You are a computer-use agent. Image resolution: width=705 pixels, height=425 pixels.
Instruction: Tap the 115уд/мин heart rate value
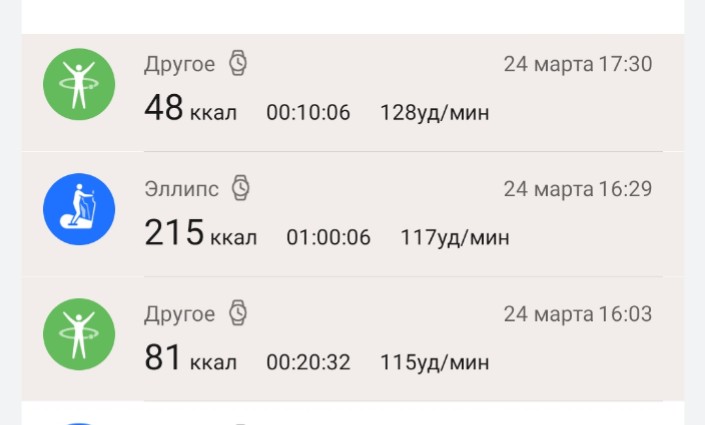click(434, 362)
